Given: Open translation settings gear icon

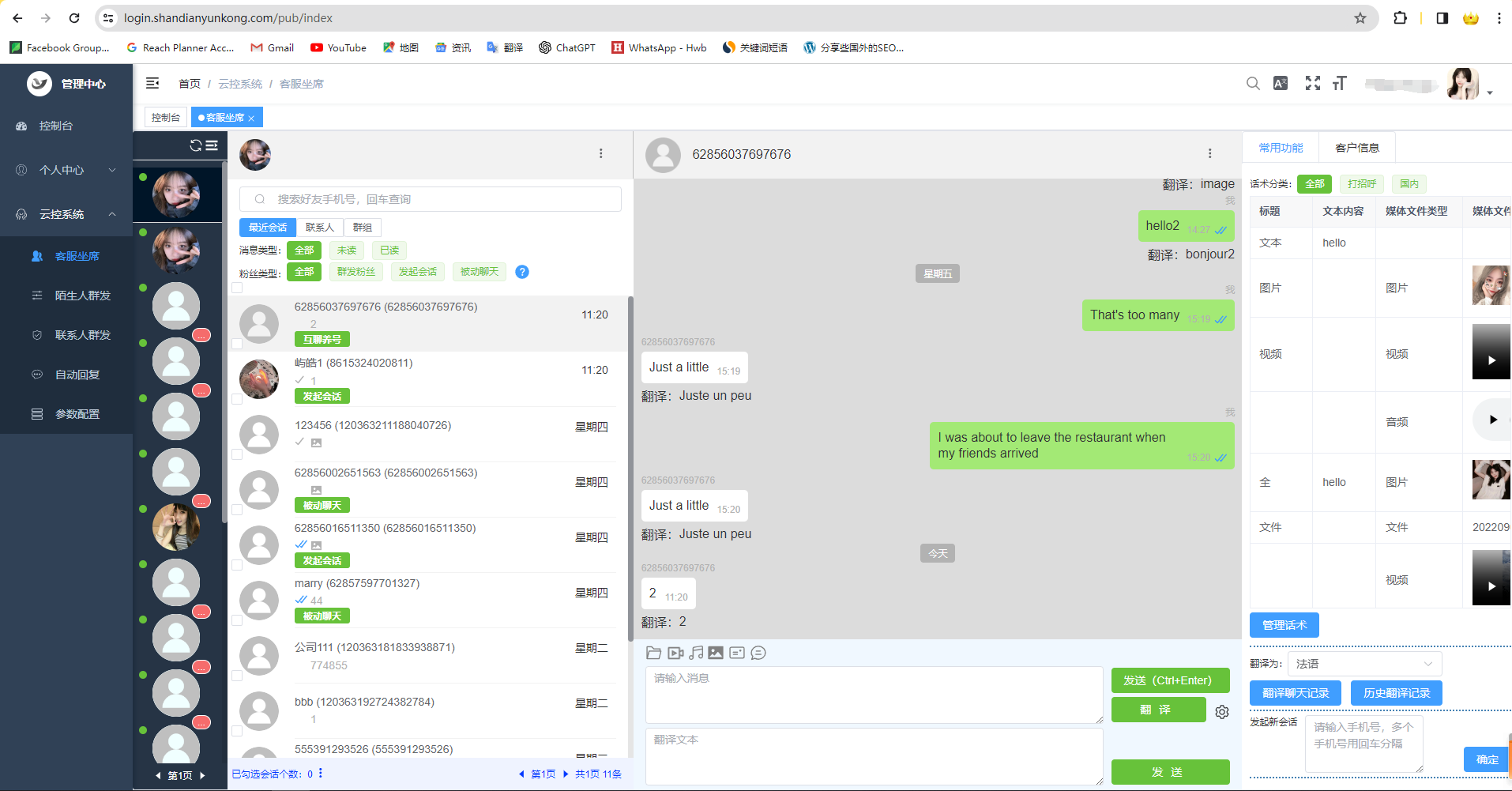Looking at the screenshot, I should (x=1222, y=712).
